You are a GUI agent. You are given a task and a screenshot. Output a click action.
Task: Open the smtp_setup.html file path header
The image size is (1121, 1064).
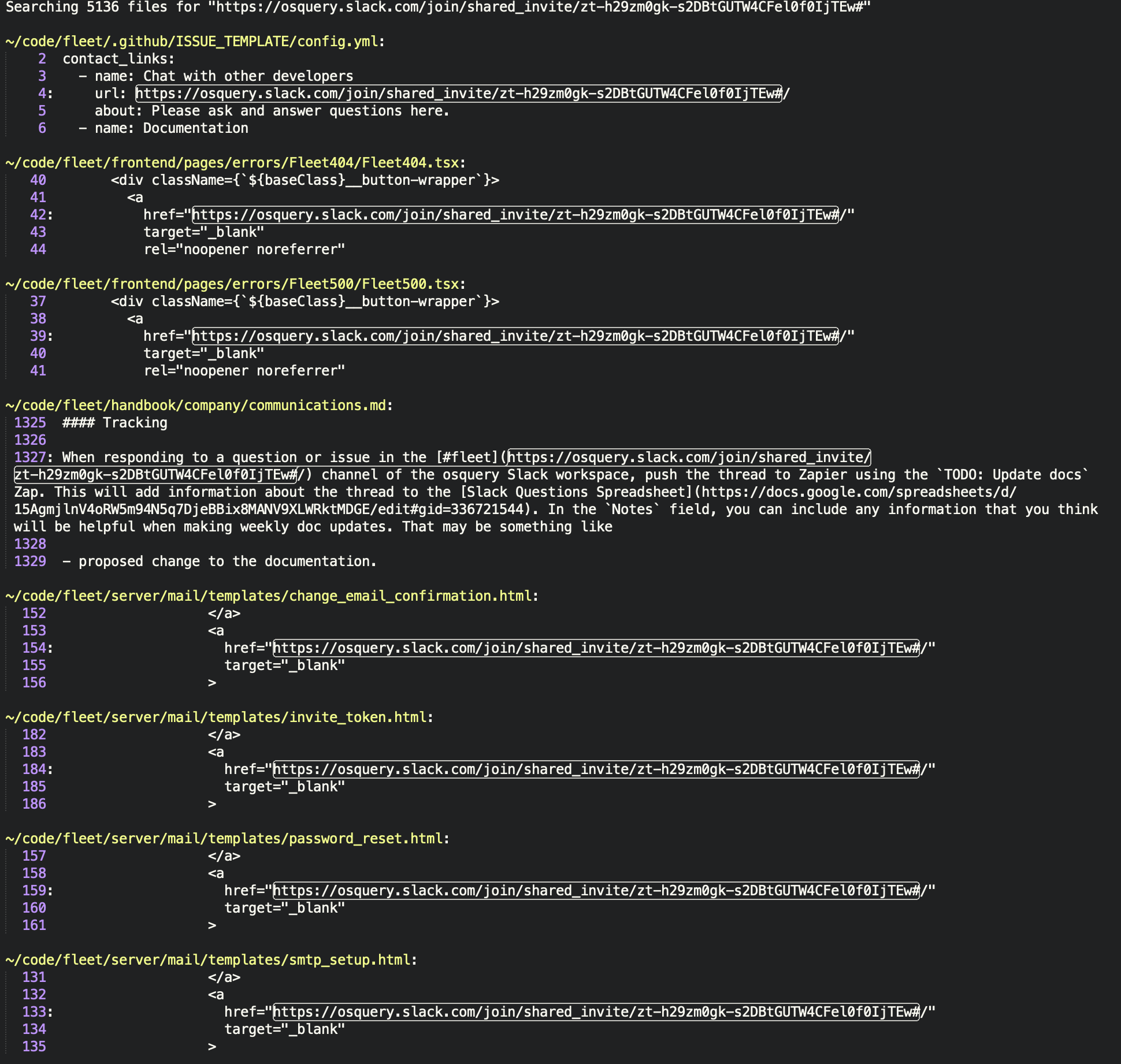click(x=211, y=959)
